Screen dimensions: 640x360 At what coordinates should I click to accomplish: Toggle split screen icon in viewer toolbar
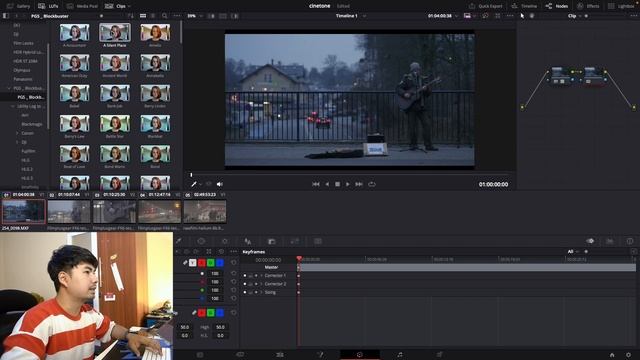[x=223, y=16]
